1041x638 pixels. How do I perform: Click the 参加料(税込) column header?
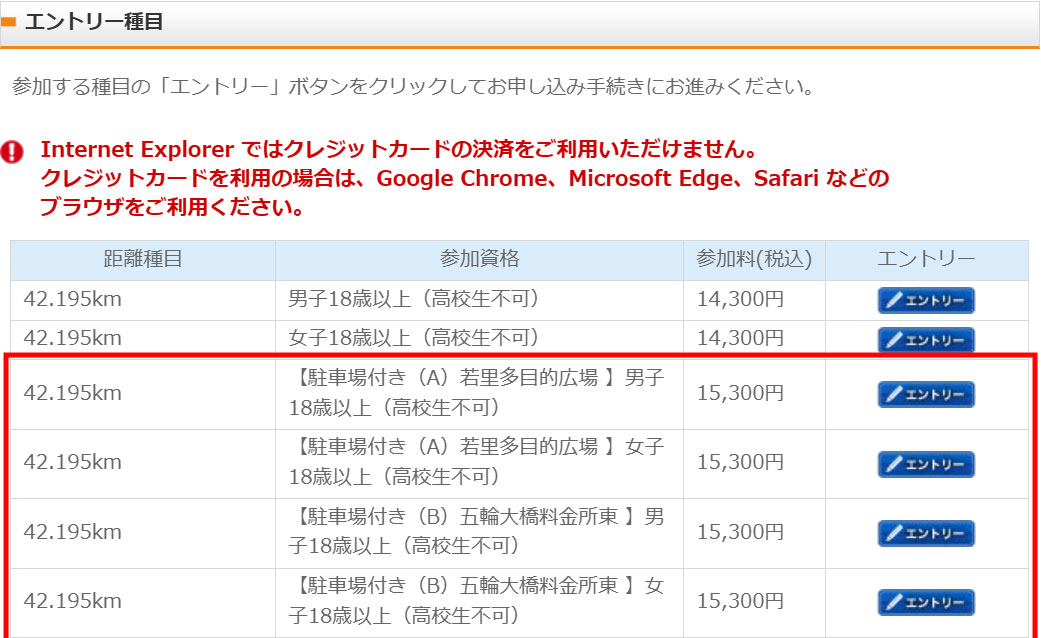(754, 259)
